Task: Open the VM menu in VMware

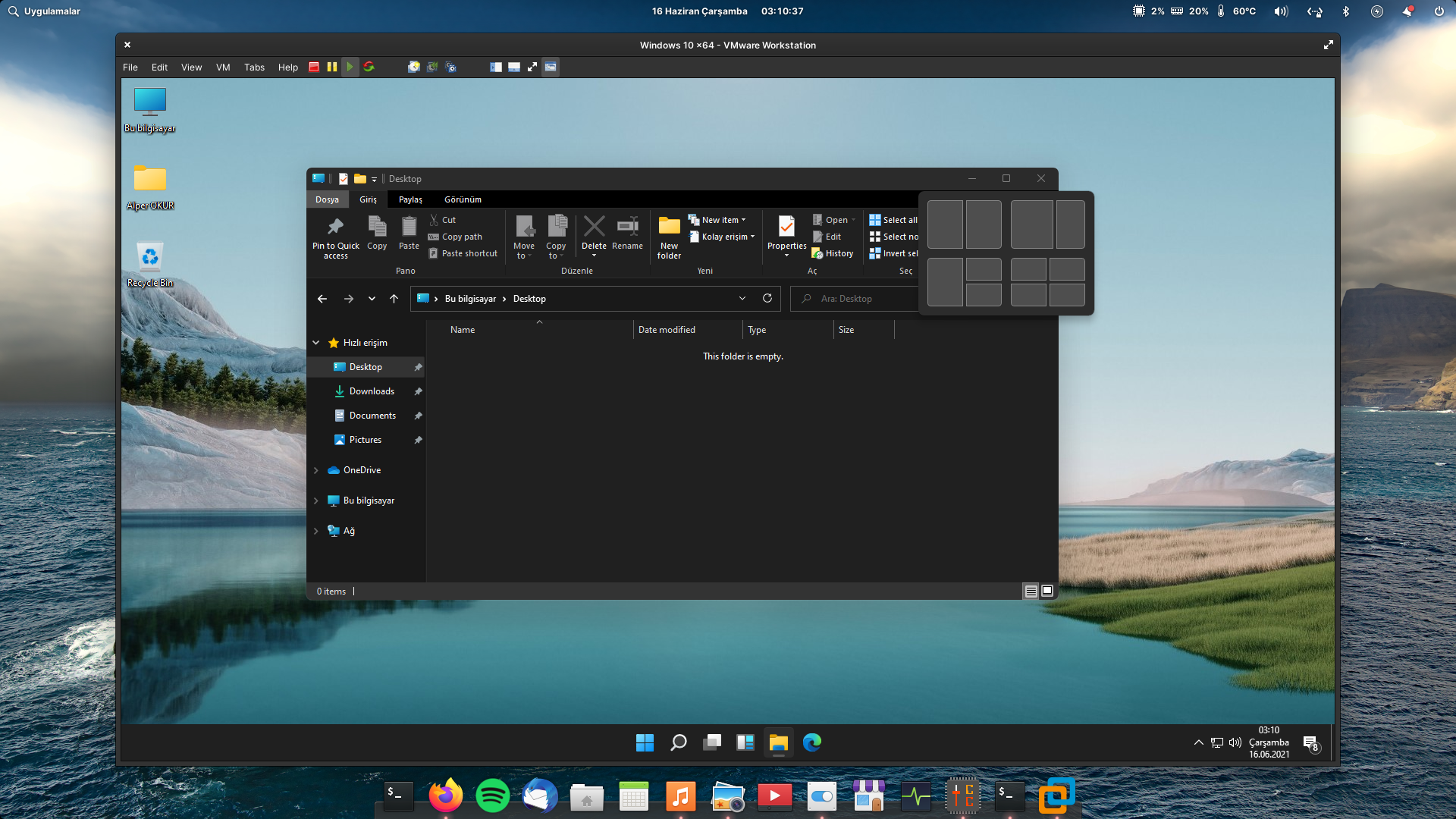Action: coord(223,67)
